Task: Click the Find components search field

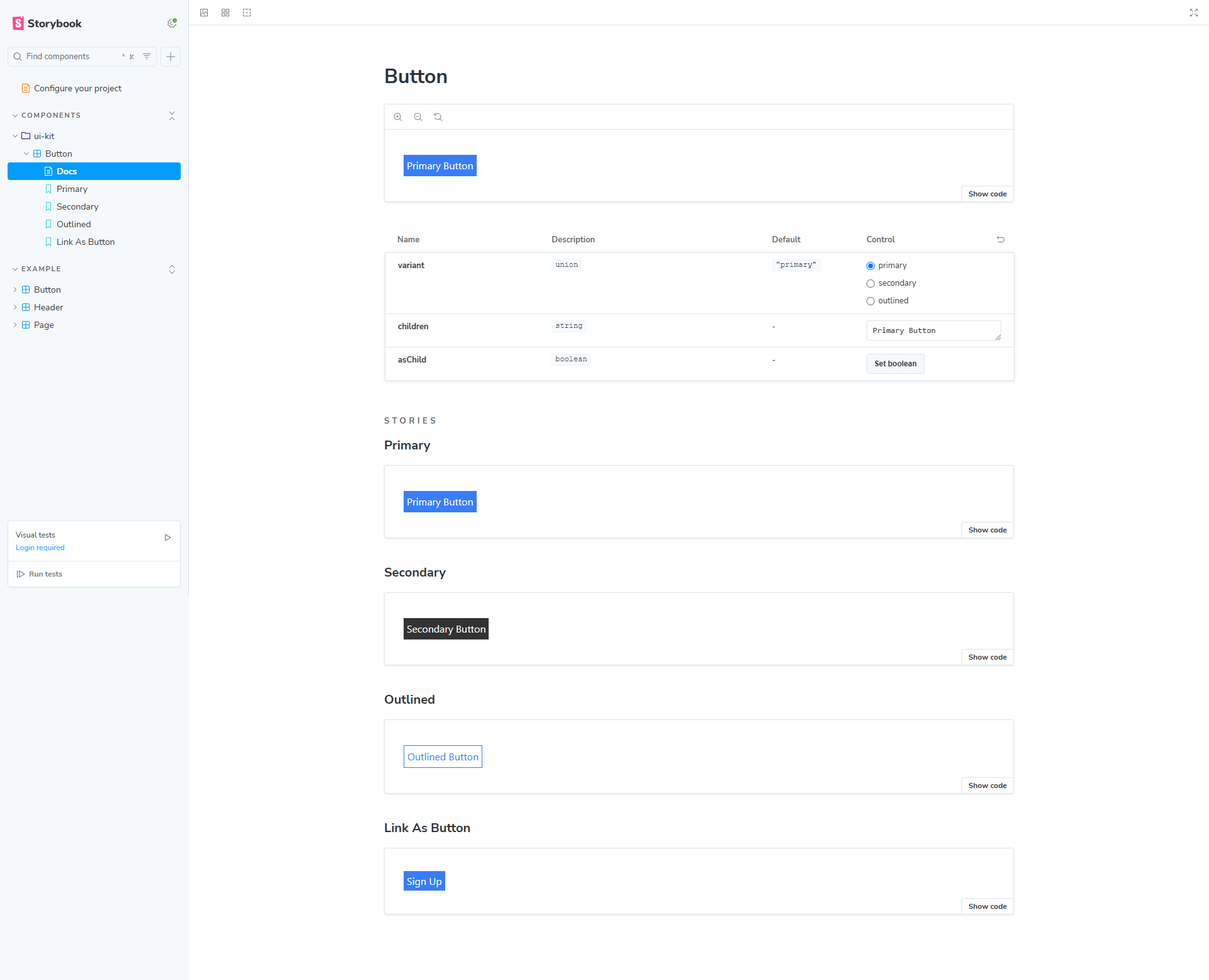Action: coord(69,57)
